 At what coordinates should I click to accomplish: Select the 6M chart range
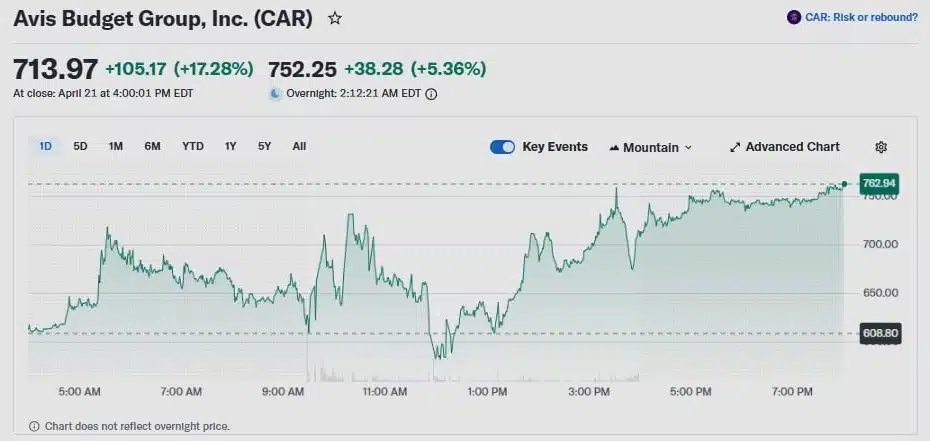point(152,146)
